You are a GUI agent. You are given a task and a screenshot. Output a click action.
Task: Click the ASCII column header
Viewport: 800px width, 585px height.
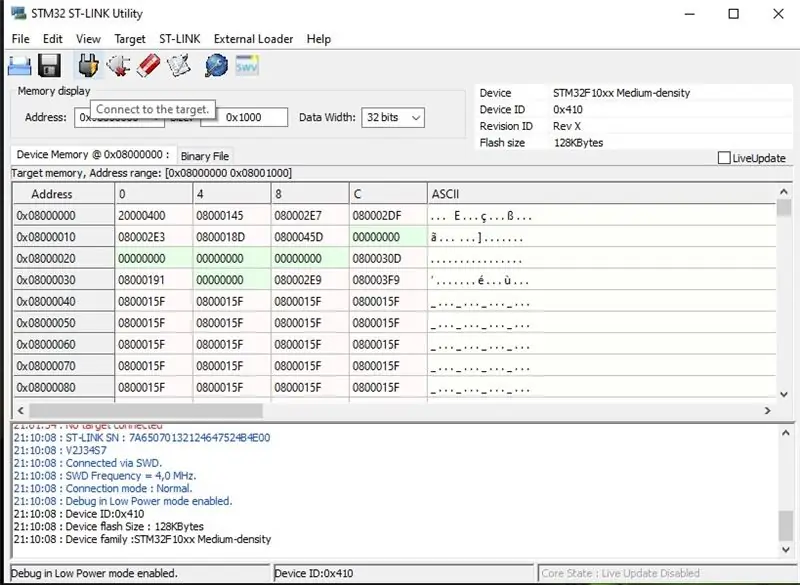coord(602,194)
